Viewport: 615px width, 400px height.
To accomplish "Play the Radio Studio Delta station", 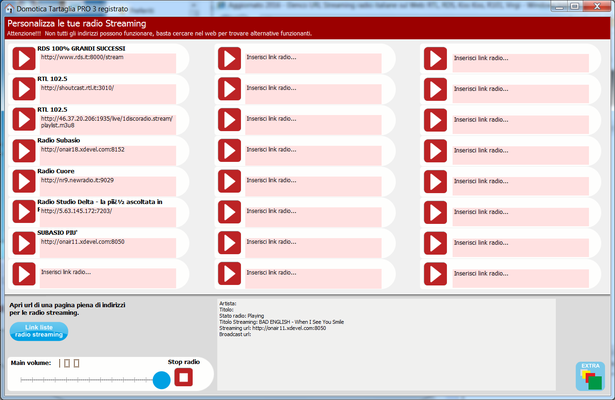I will 24,212.
